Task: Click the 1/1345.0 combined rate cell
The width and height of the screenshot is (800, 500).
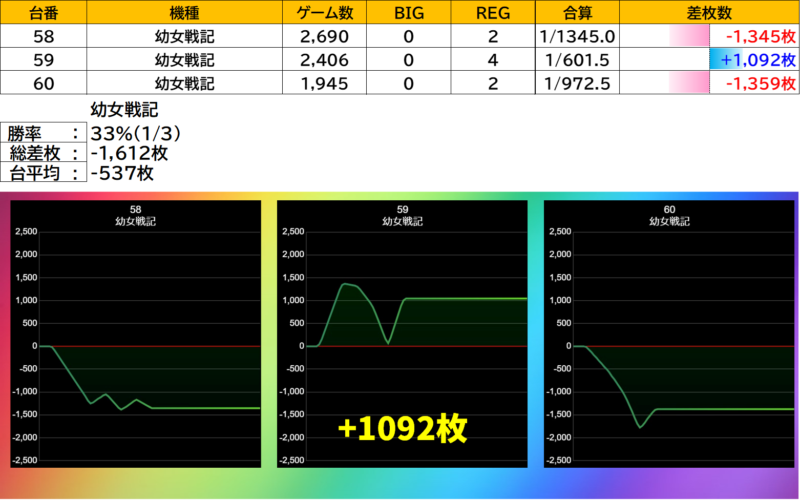Action: point(577,36)
